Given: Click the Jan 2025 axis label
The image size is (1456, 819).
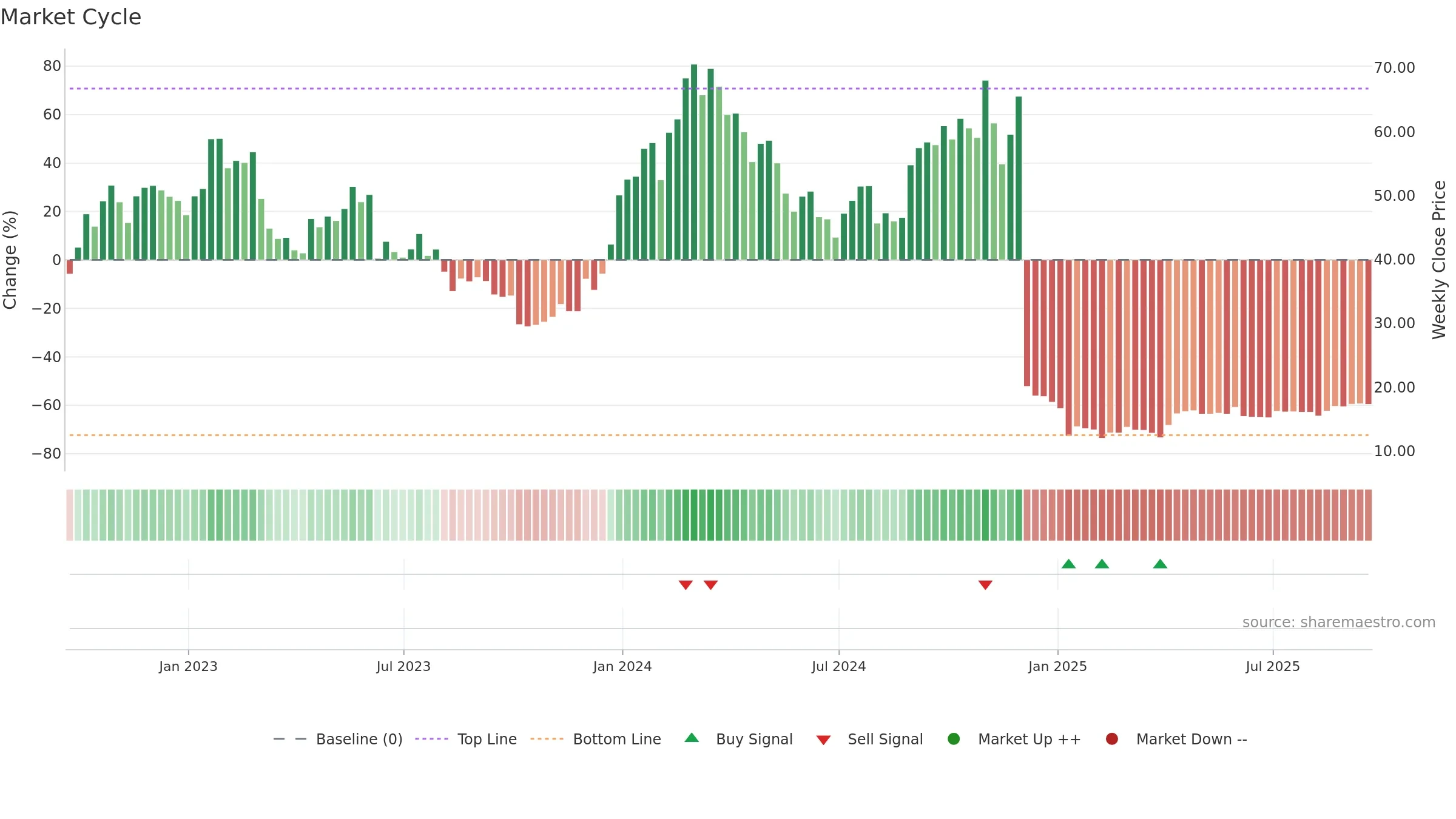Looking at the screenshot, I should [1057, 667].
